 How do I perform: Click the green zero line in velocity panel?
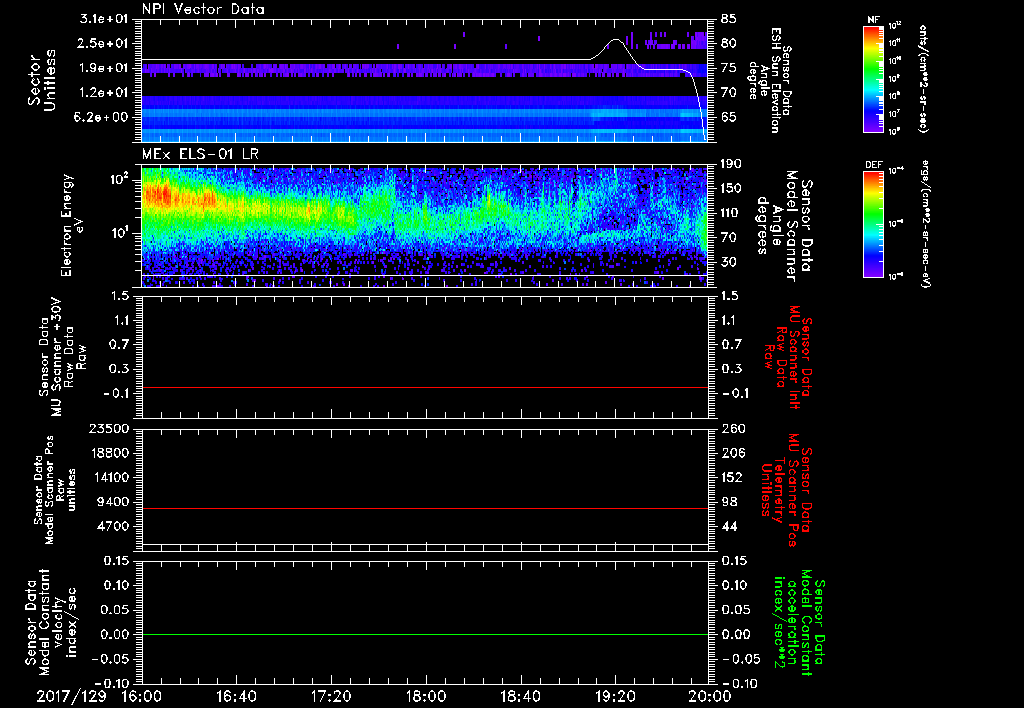point(424,634)
